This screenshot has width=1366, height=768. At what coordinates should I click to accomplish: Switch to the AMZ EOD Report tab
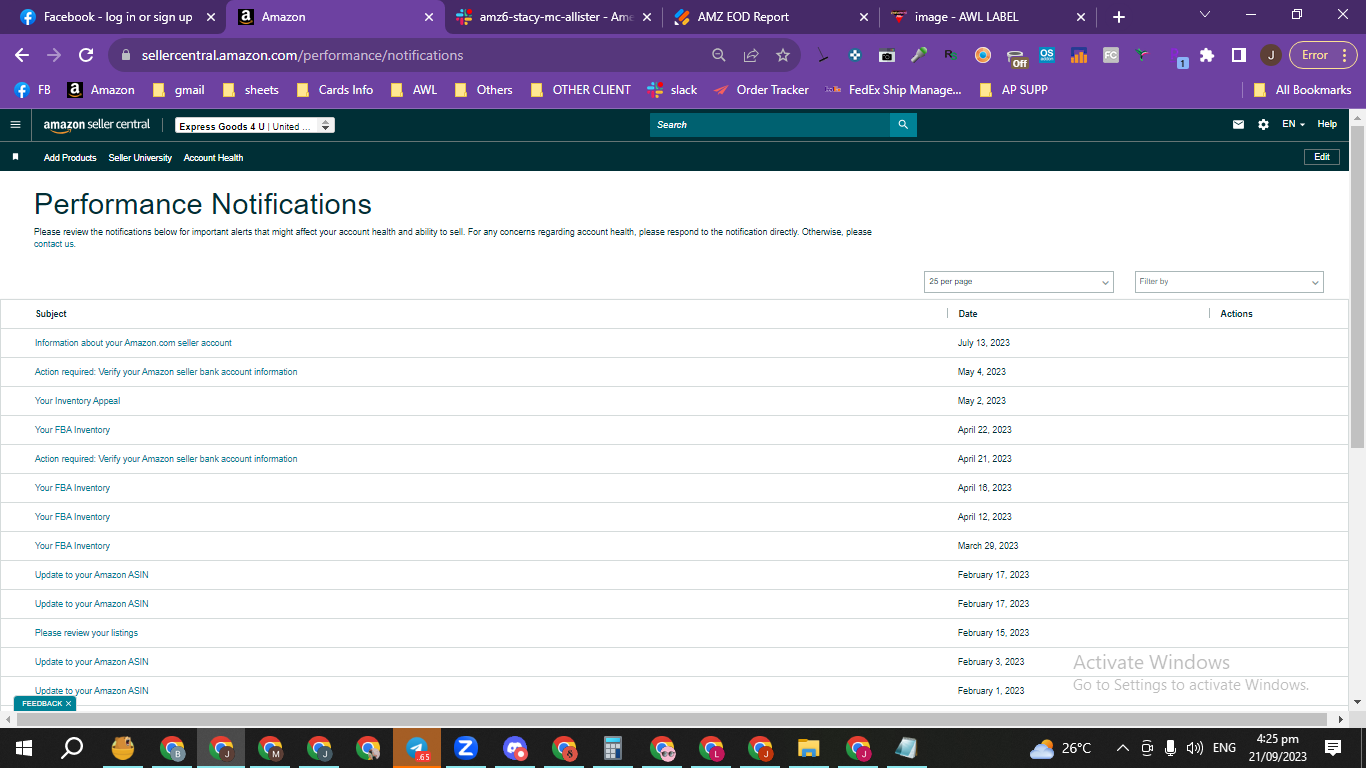pos(770,17)
